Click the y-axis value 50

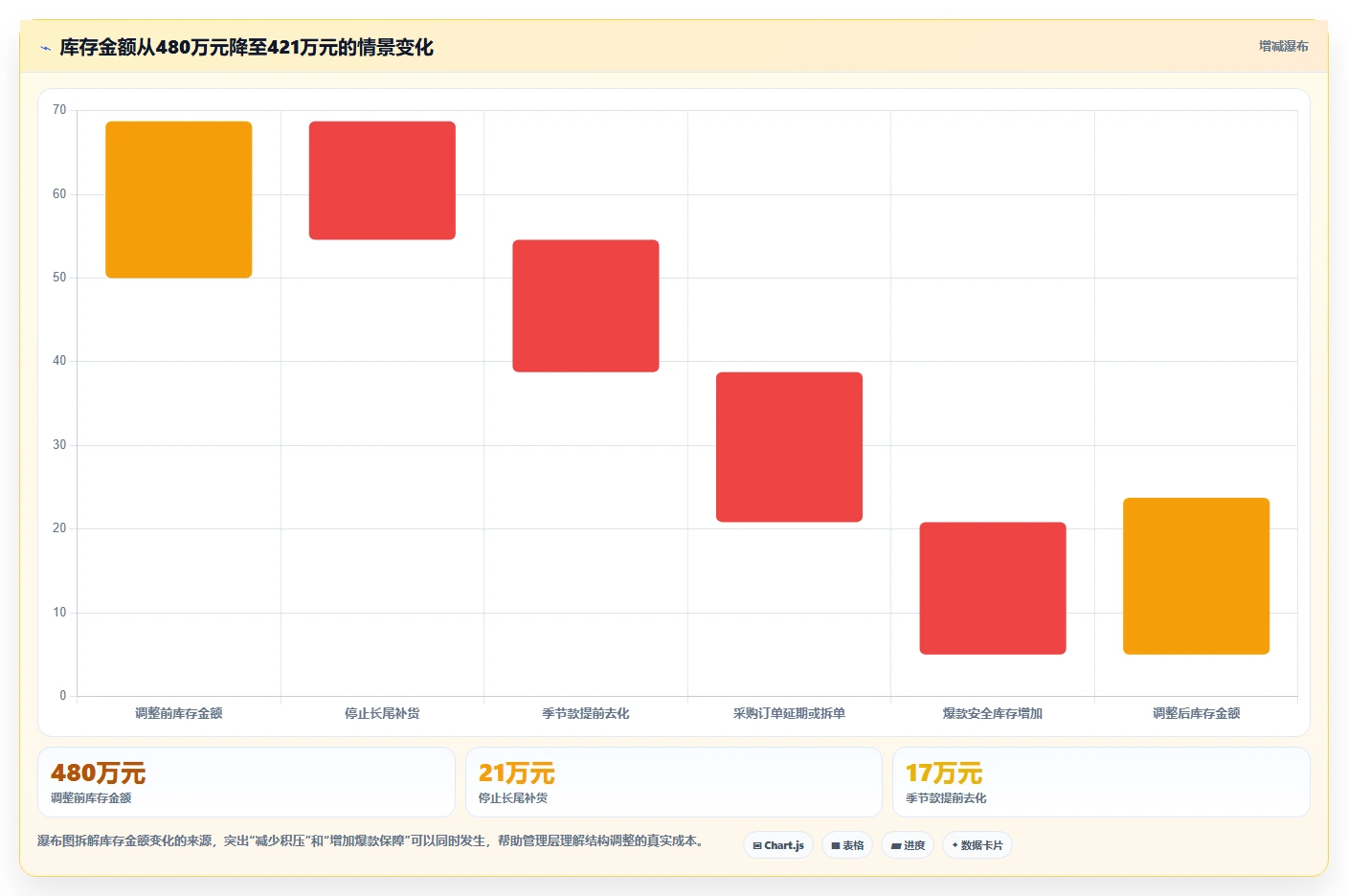(59, 278)
